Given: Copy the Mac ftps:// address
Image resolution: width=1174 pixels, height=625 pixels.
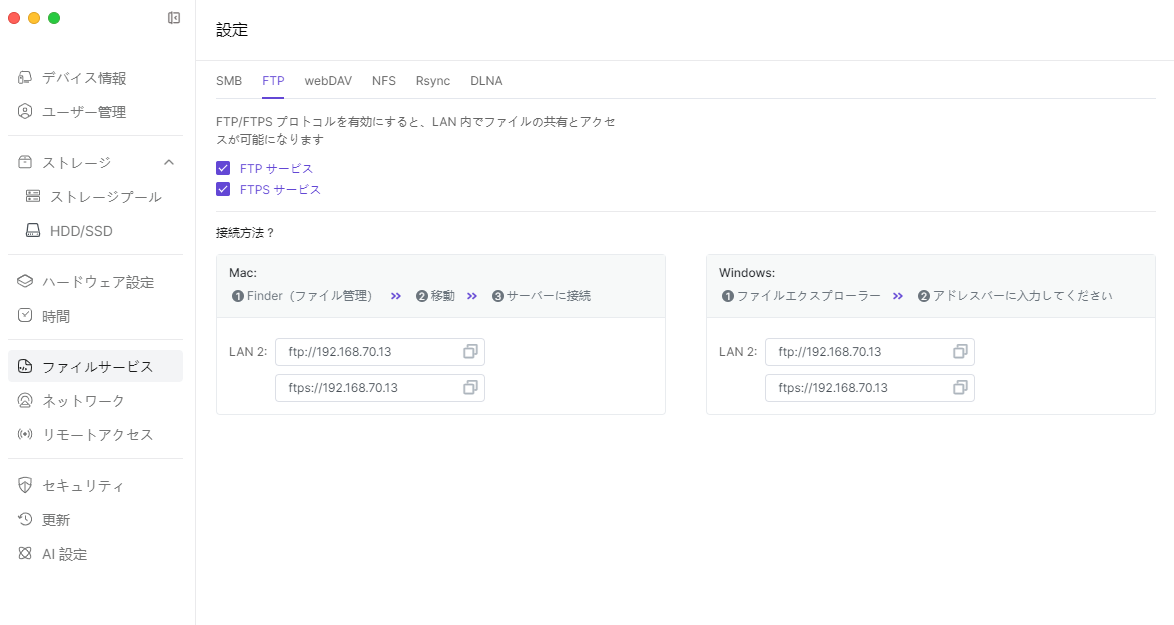Looking at the screenshot, I should 470,388.
